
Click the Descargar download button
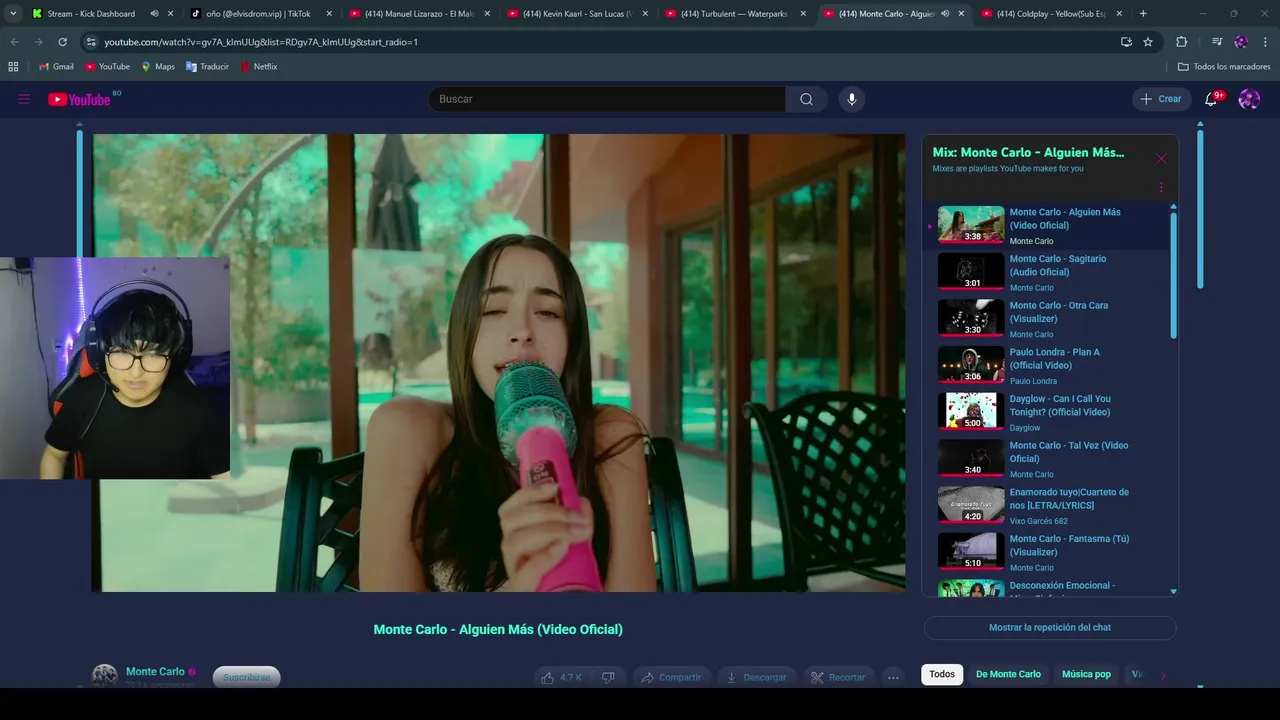point(756,677)
